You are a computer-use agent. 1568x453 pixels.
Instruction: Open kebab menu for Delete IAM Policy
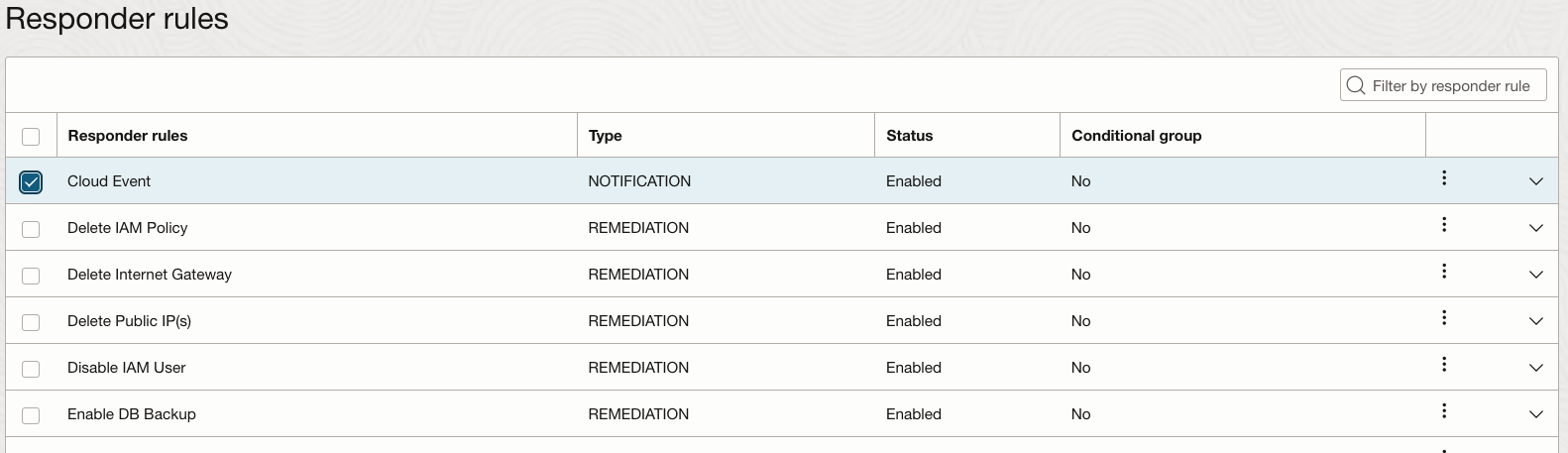pyautogui.click(x=1444, y=225)
